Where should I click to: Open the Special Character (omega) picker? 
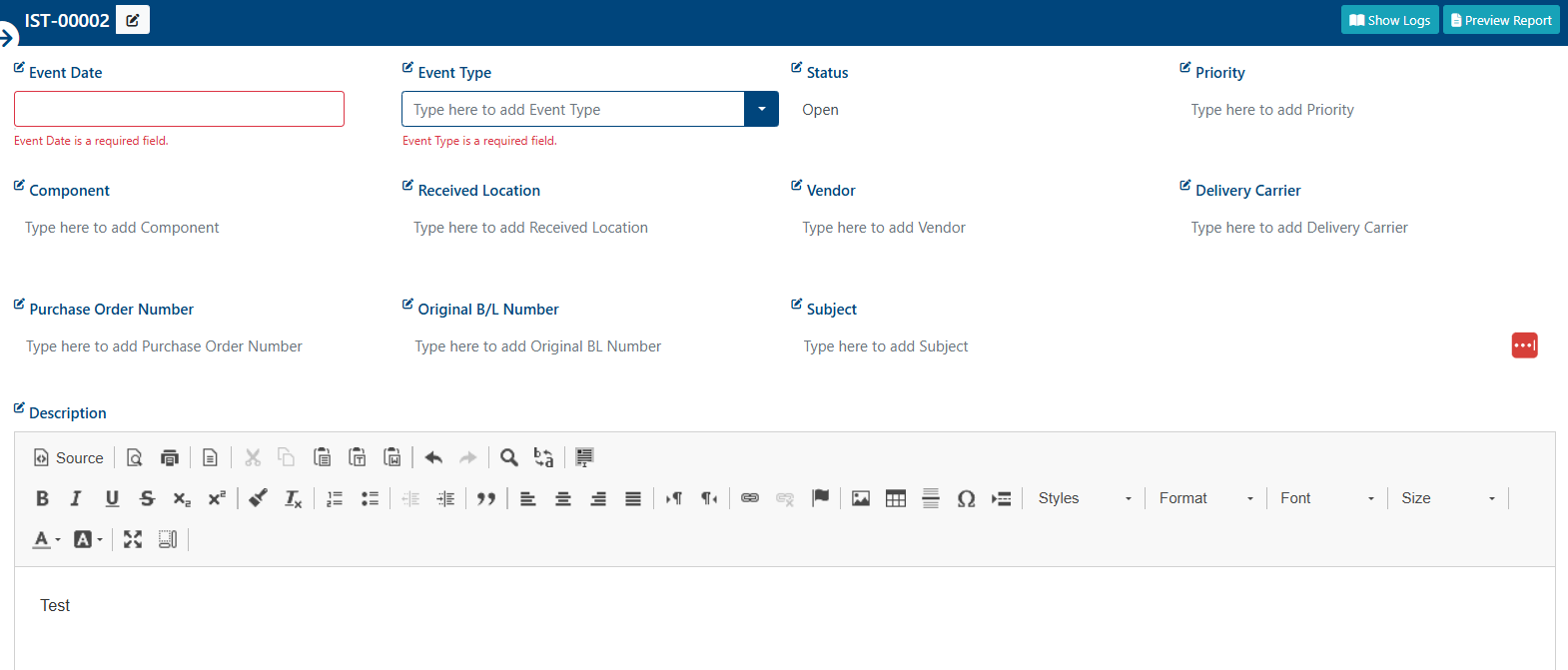966,498
